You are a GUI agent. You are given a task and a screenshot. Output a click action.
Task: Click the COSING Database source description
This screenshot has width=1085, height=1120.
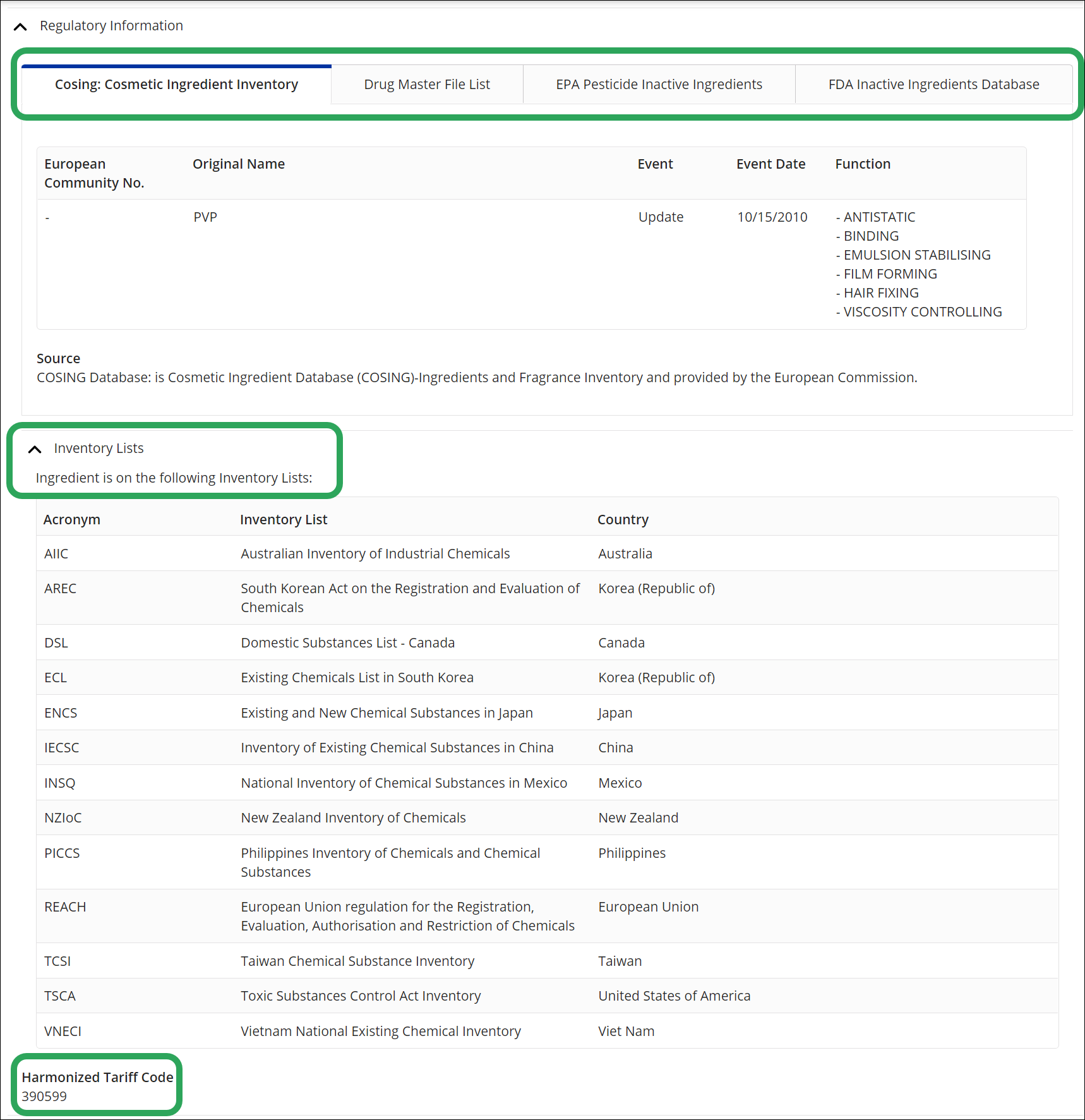tap(477, 377)
